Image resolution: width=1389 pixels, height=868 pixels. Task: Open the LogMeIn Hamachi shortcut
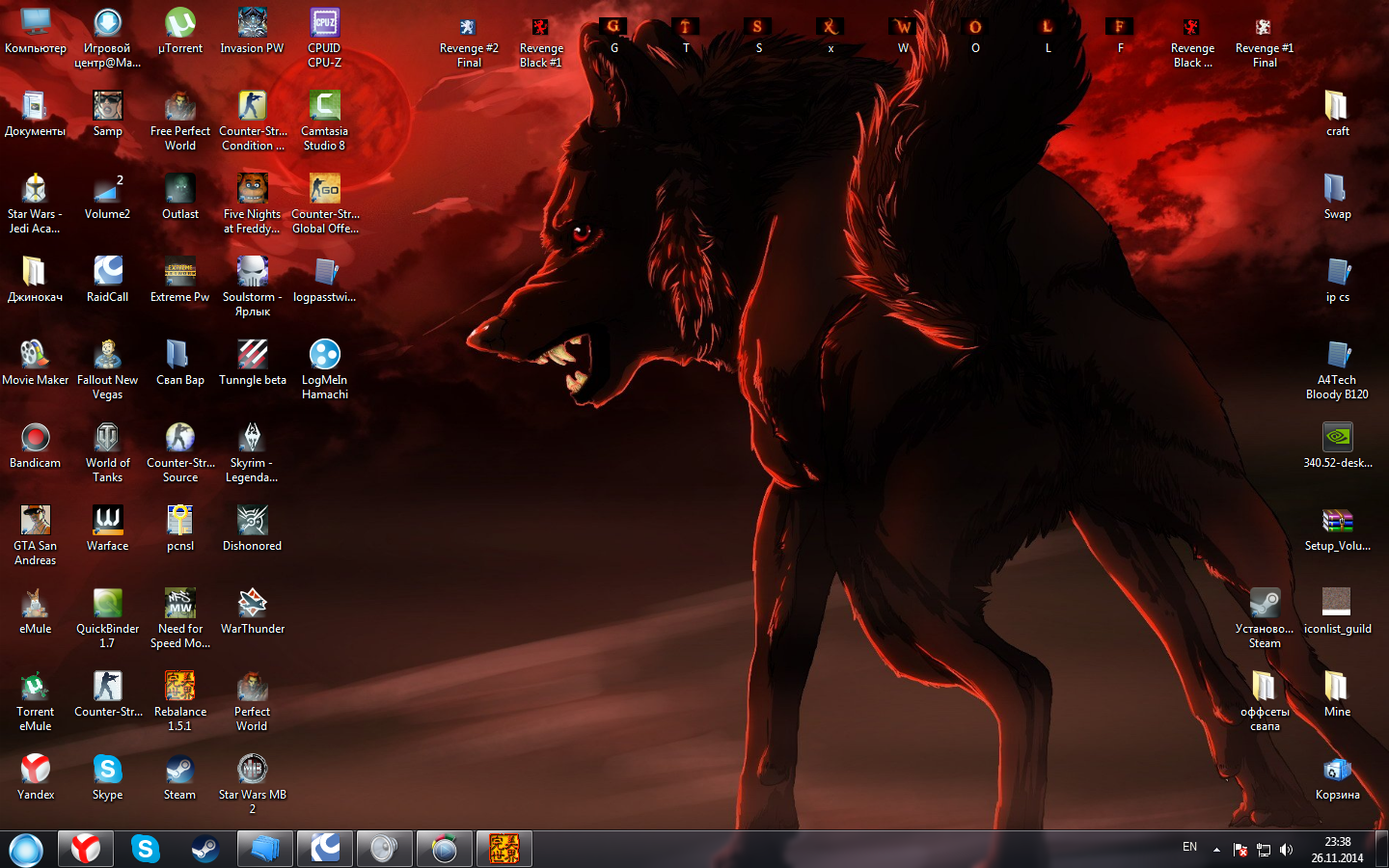325,370
